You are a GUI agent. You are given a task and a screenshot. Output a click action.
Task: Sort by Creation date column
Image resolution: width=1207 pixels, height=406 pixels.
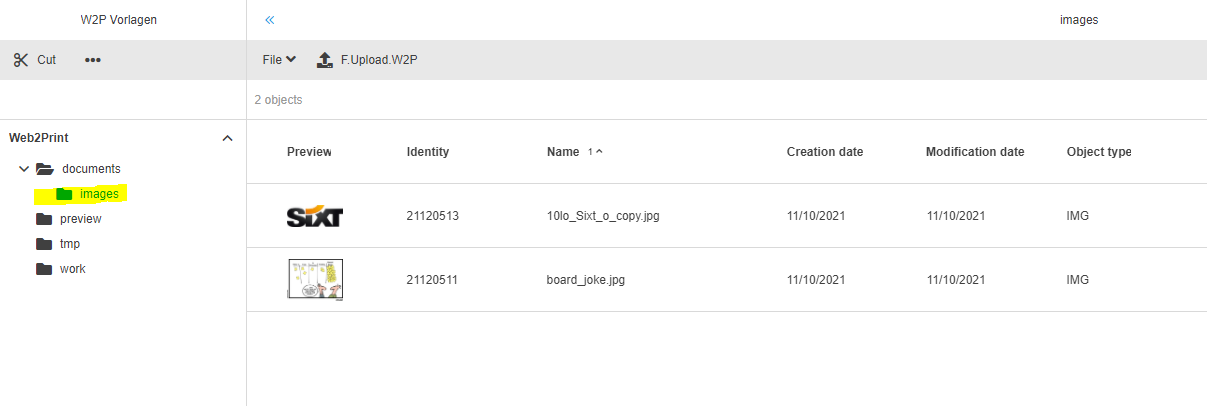tap(825, 152)
